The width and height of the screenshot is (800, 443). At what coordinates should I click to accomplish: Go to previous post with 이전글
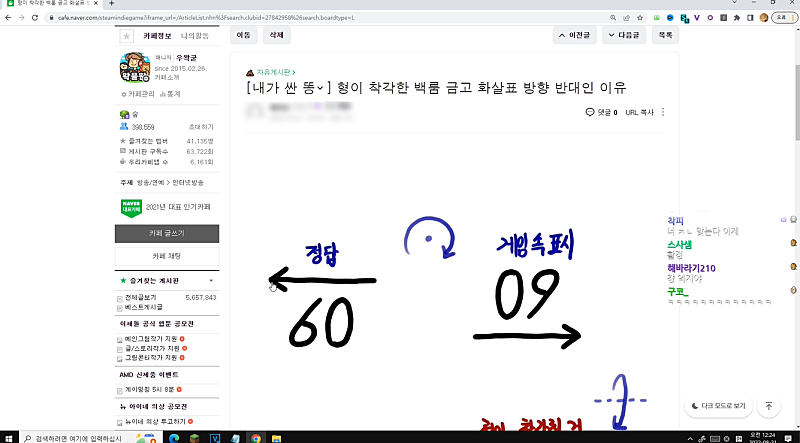[x=575, y=36]
